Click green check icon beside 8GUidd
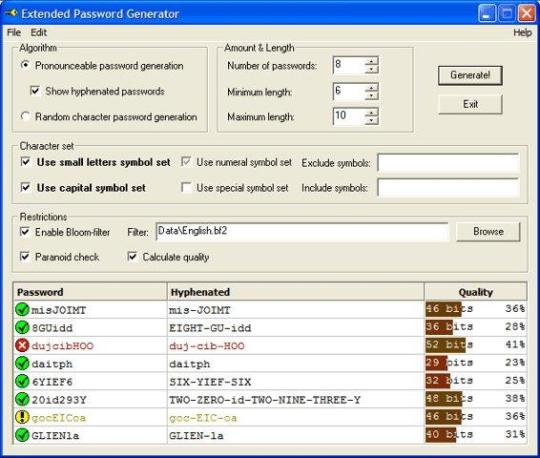 click(x=22, y=327)
